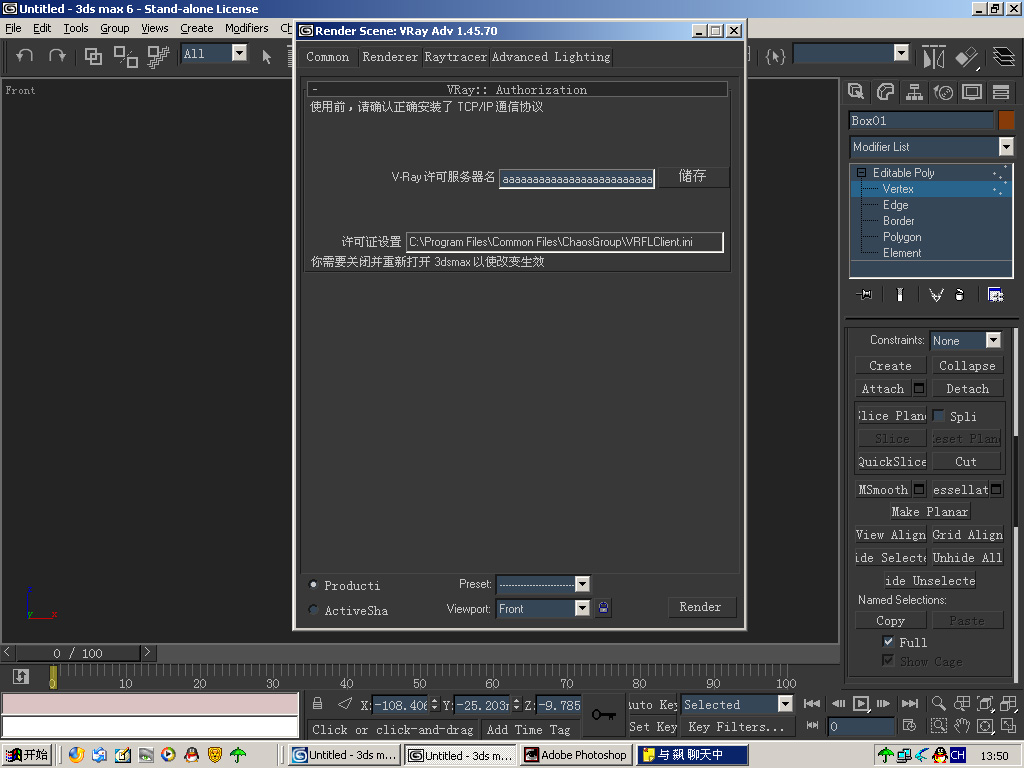Toggle the Show Cage checkbox
Screen dimensions: 1024x768
(888, 660)
